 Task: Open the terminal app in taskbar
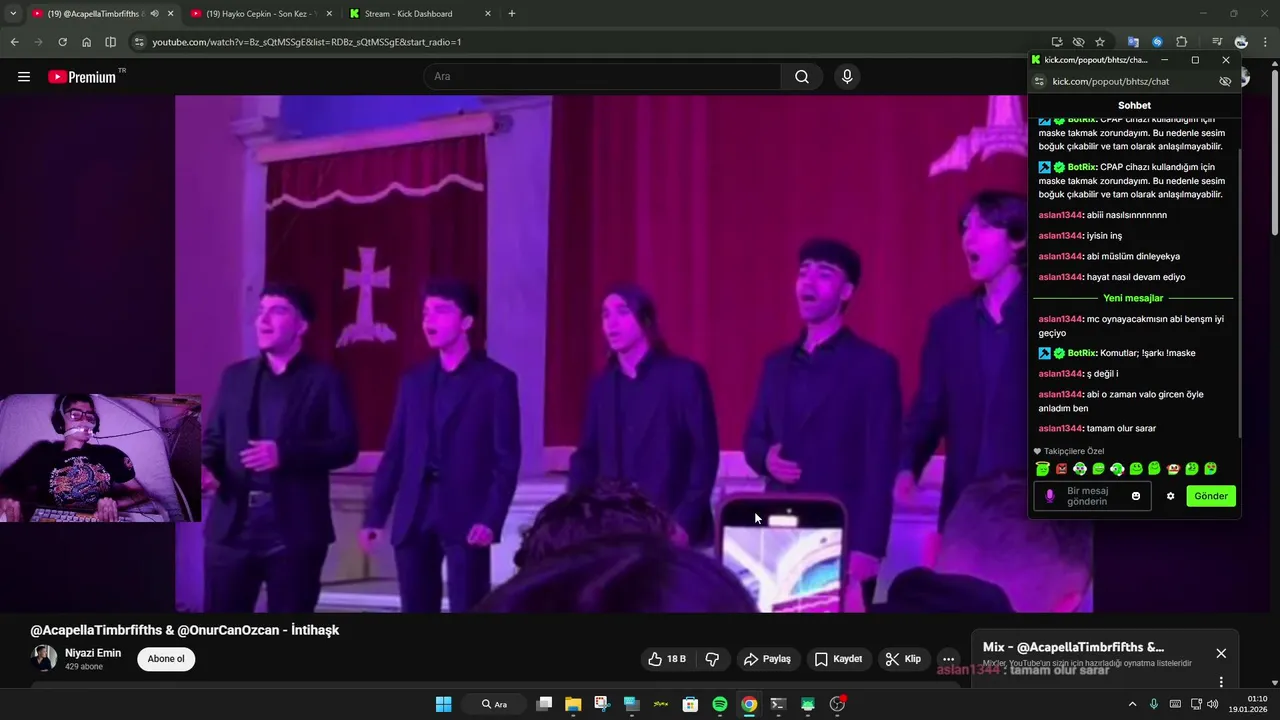(x=778, y=704)
